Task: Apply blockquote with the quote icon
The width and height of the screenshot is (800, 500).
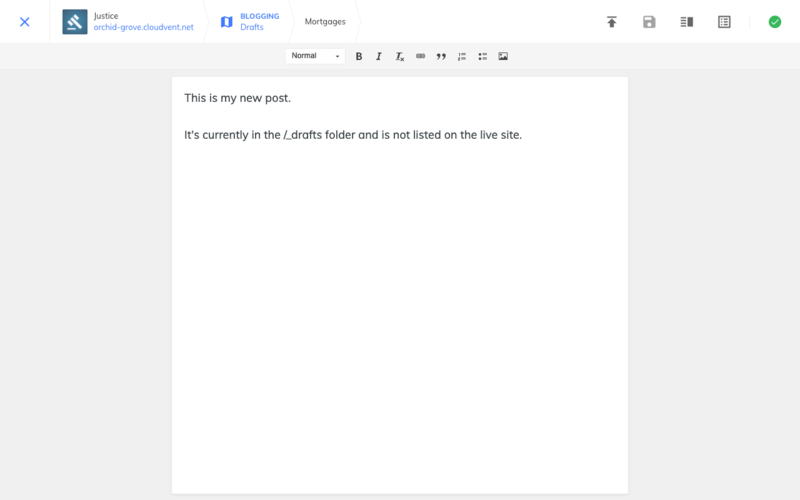Action: coord(441,57)
